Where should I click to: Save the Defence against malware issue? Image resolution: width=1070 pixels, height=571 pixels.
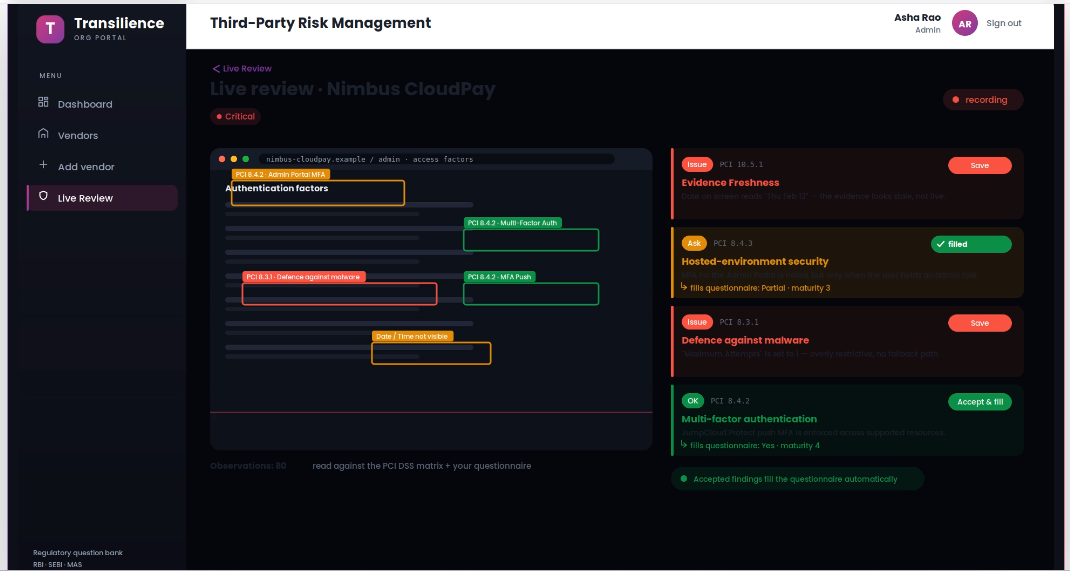tap(979, 323)
